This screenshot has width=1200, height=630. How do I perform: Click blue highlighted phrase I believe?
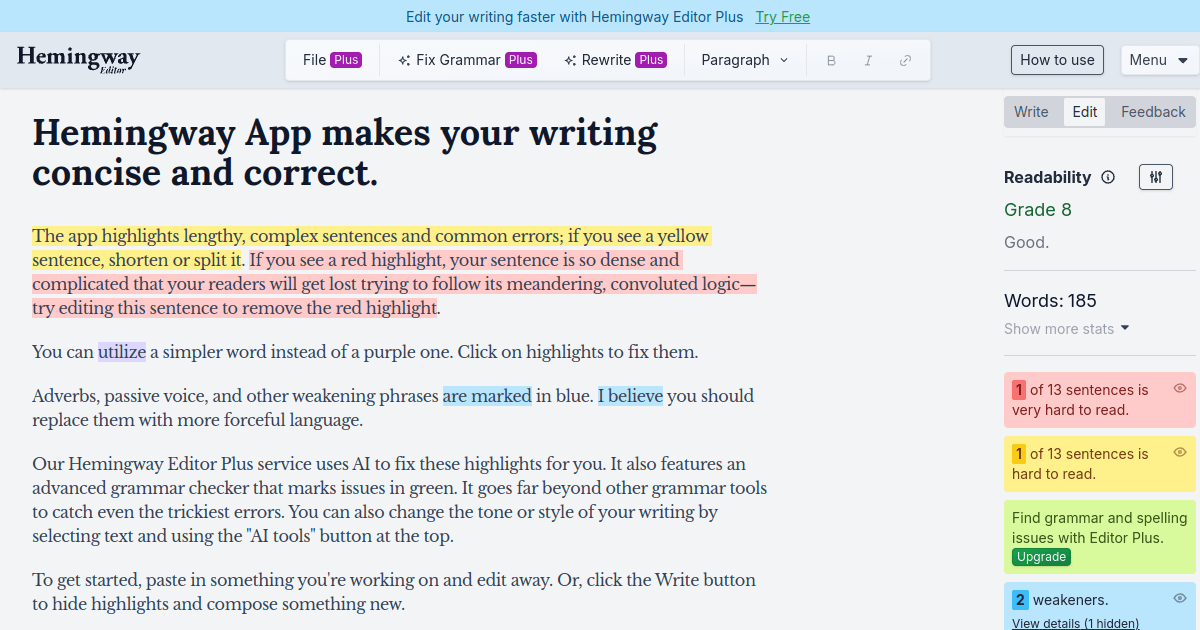click(x=630, y=396)
